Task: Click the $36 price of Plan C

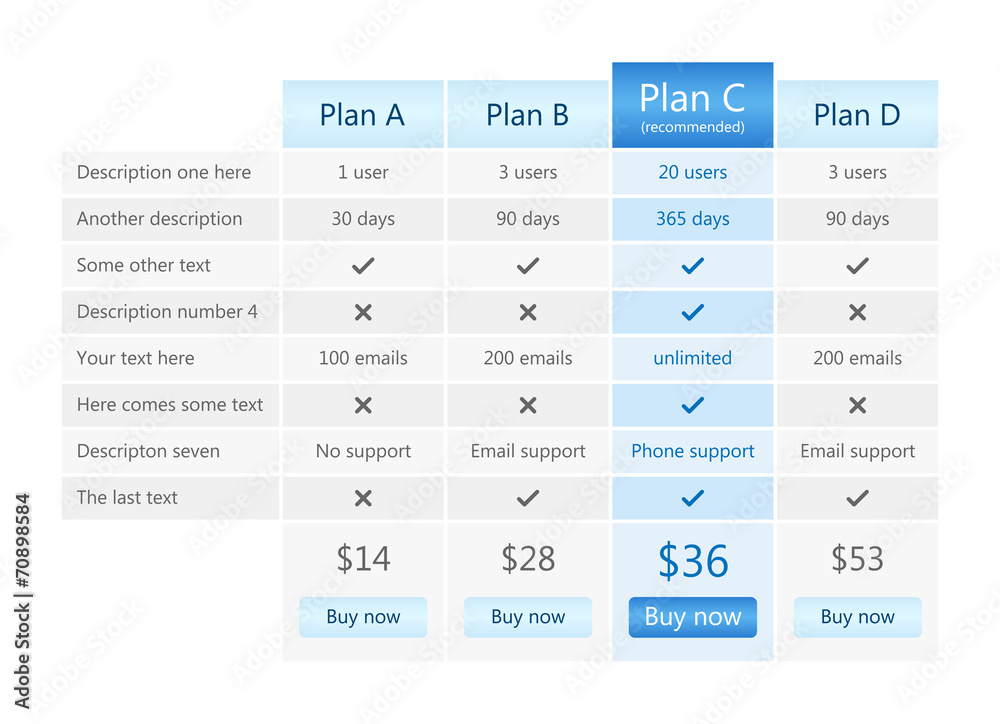Action: [693, 561]
